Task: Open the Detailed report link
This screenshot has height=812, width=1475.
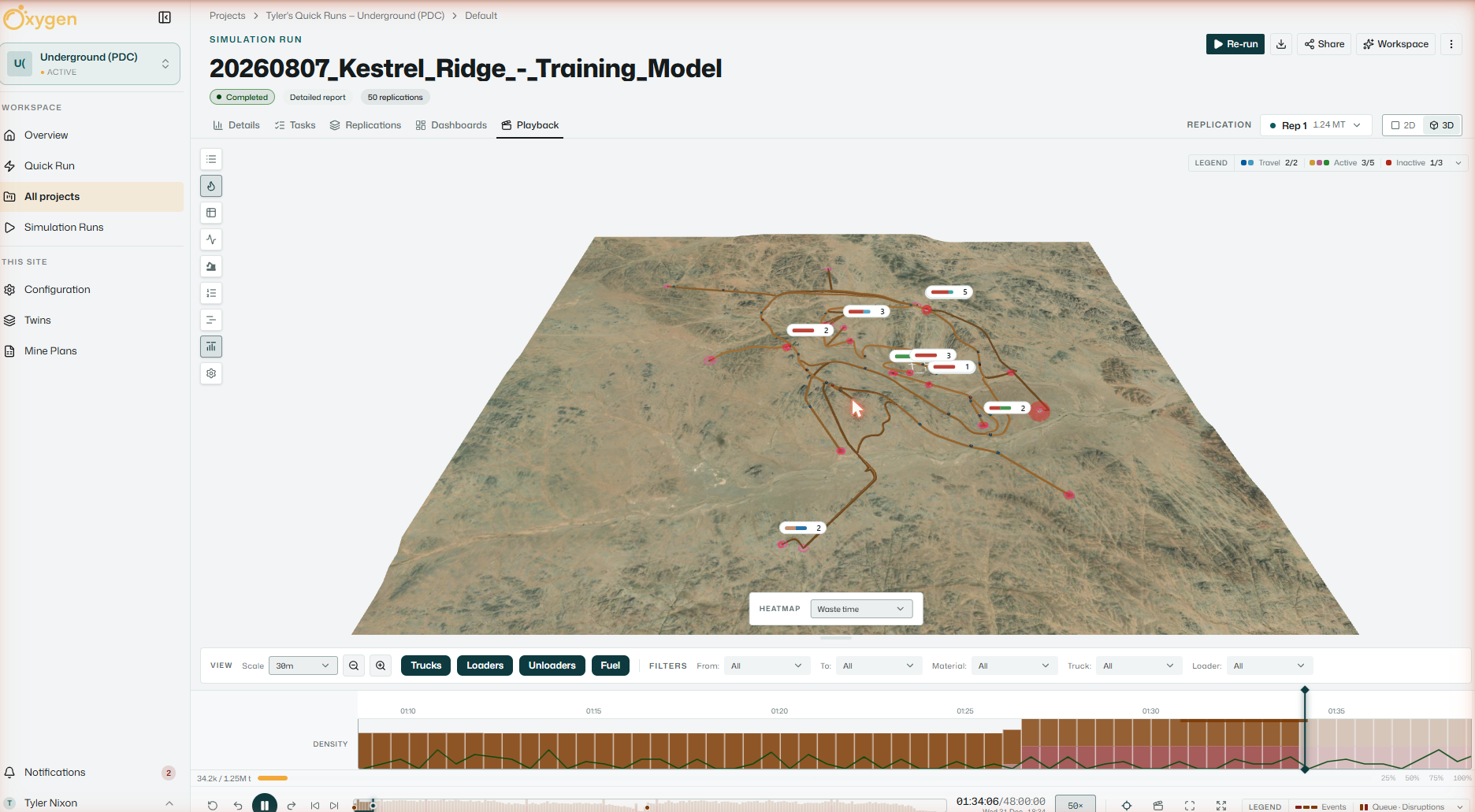Action: pyautogui.click(x=318, y=98)
